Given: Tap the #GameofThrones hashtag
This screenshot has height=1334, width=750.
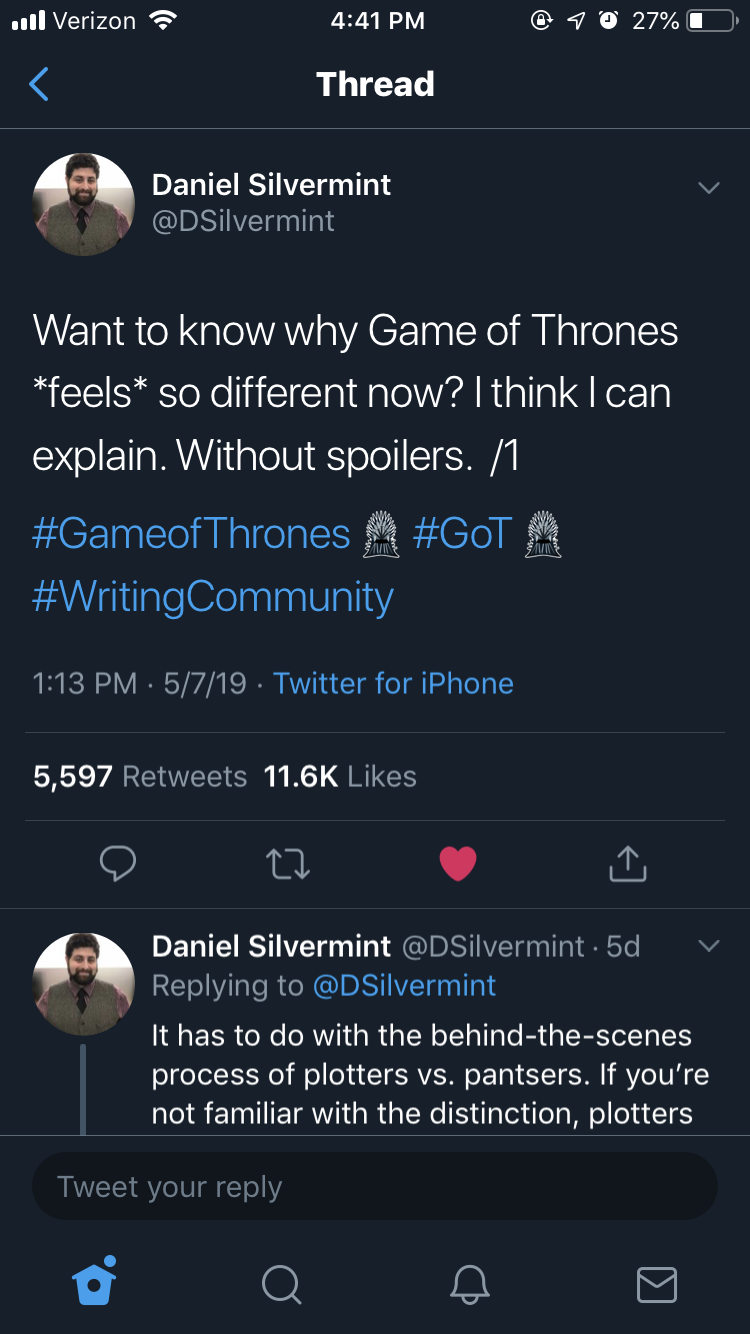Looking at the screenshot, I should click(x=191, y=534).
